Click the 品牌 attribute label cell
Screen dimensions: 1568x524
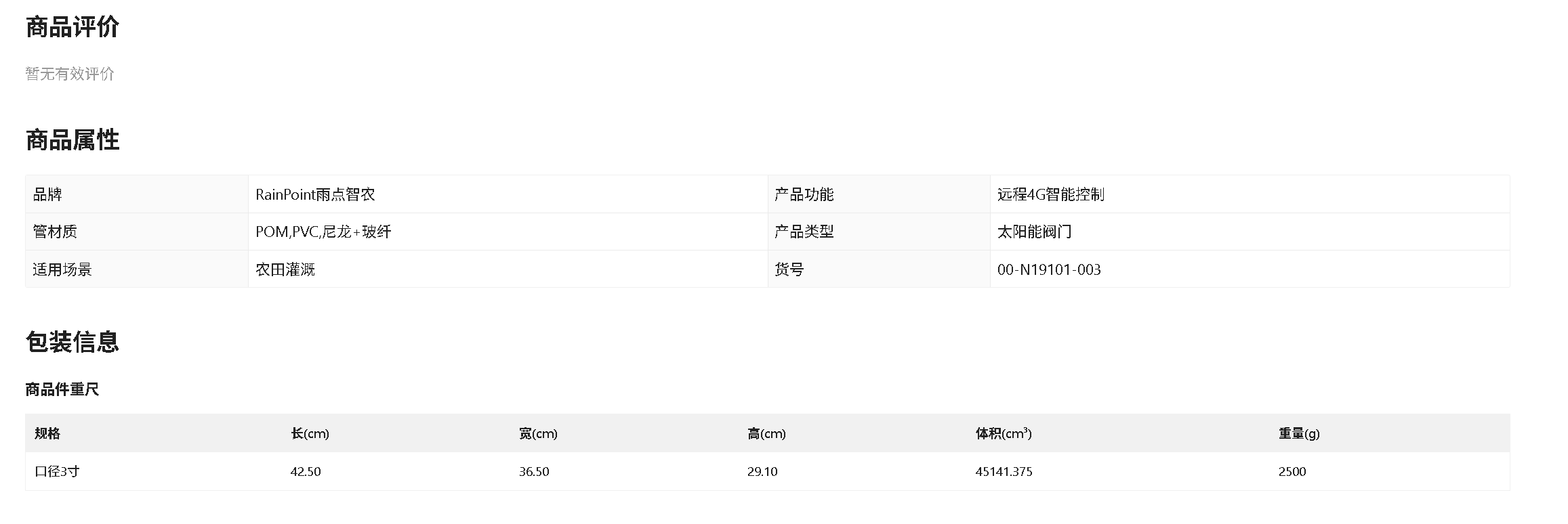pyautogui.click(x=137, y=194)
